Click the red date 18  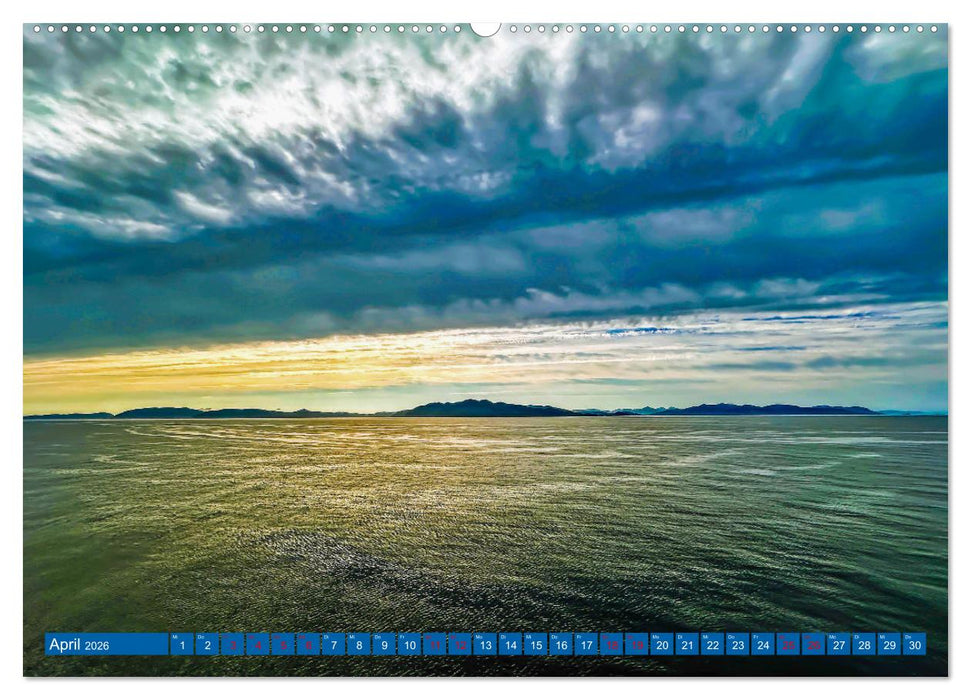click(611, 644)
